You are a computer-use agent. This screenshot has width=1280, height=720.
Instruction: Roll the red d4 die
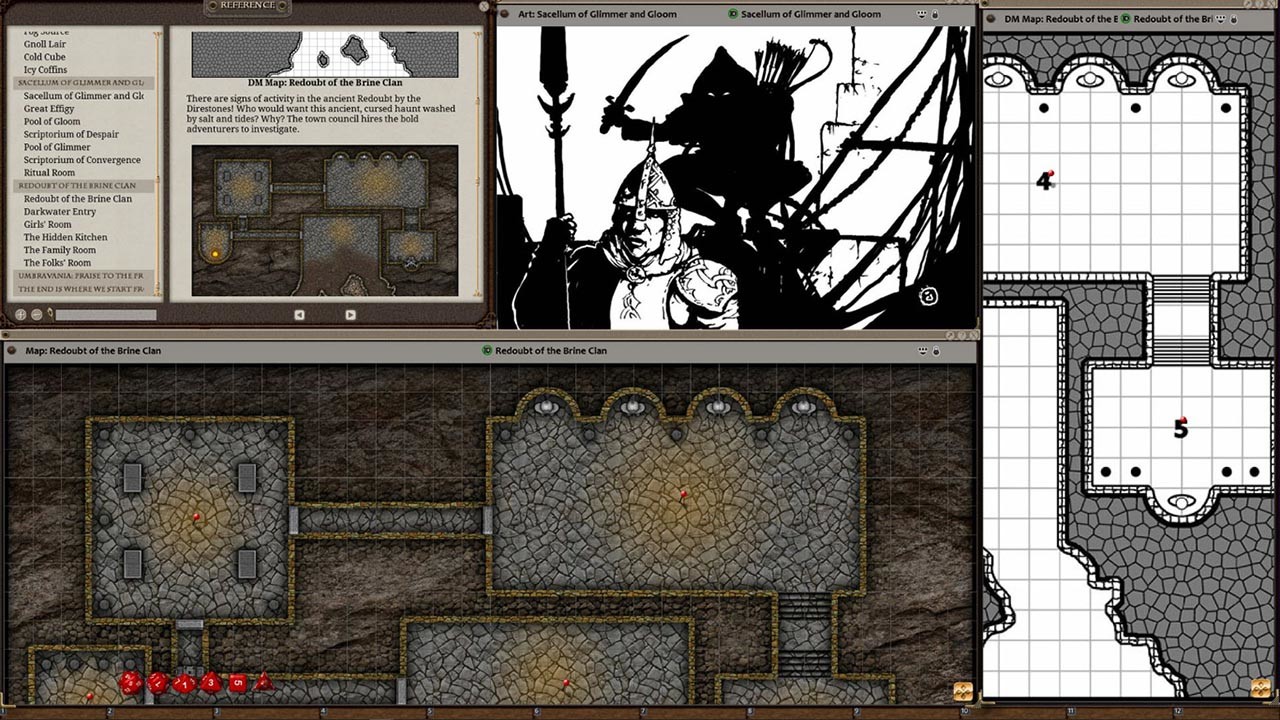click(263, 683)
